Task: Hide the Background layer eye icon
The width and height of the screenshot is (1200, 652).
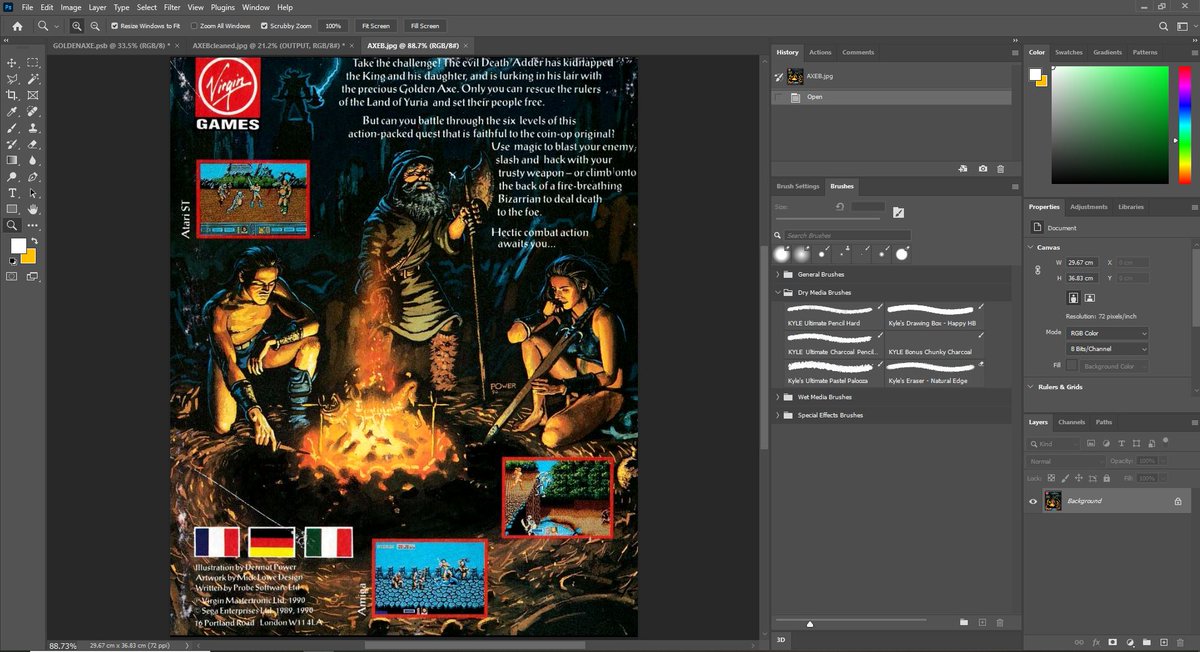Action: pos(1034,501)
